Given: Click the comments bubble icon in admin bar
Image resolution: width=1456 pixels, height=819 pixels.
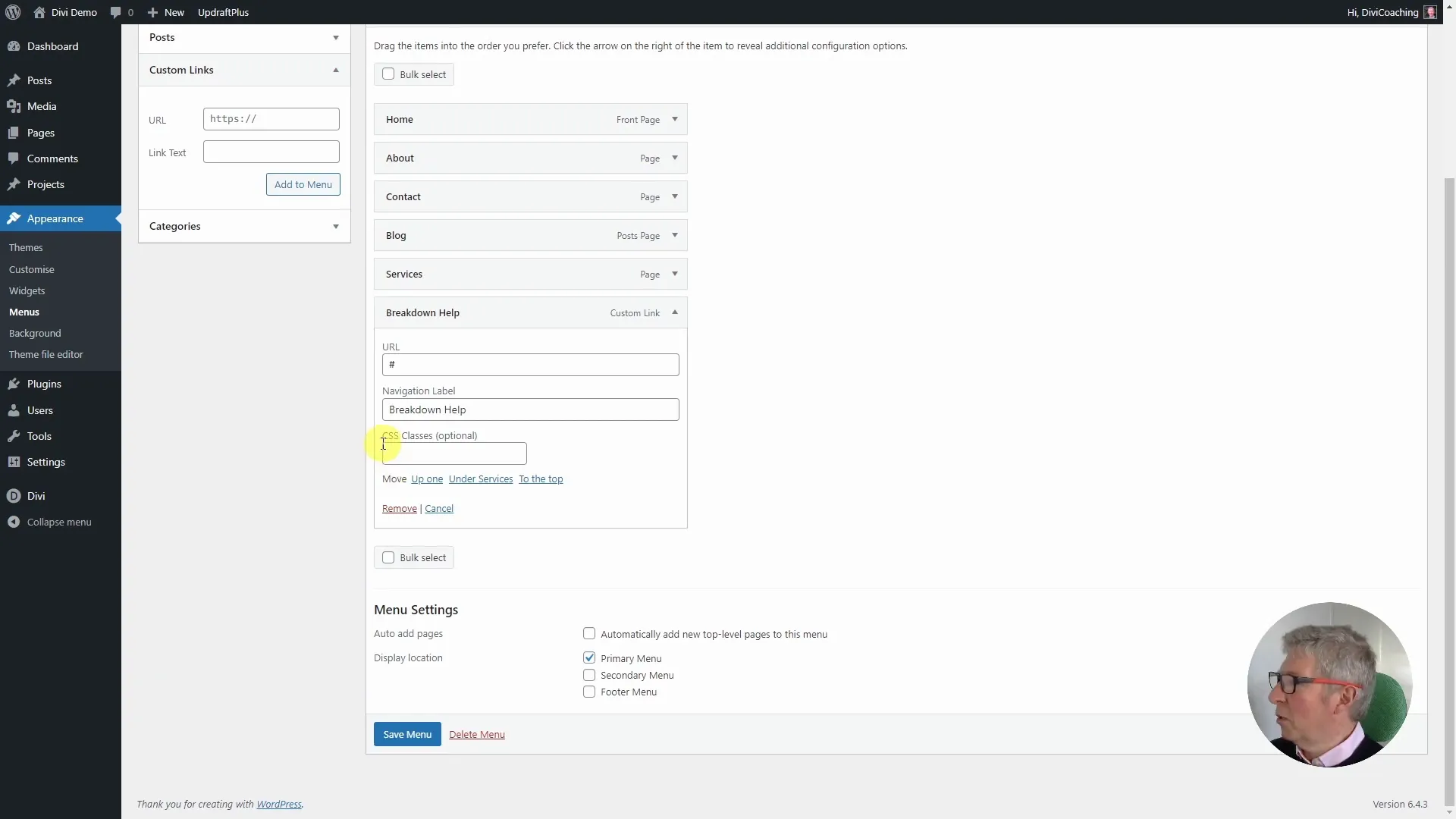Looking at the screenshot, I should (115, 12).
